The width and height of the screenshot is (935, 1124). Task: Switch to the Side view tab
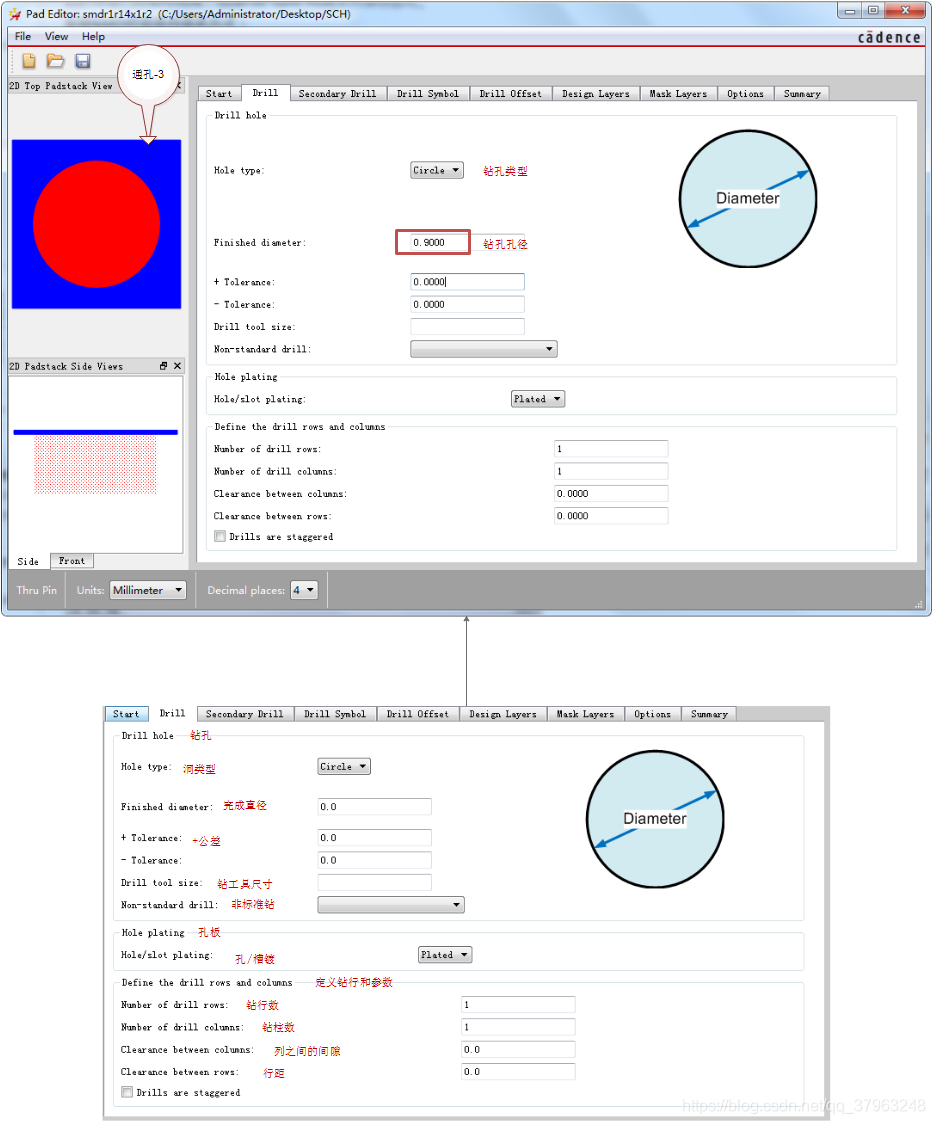[28, 561]
